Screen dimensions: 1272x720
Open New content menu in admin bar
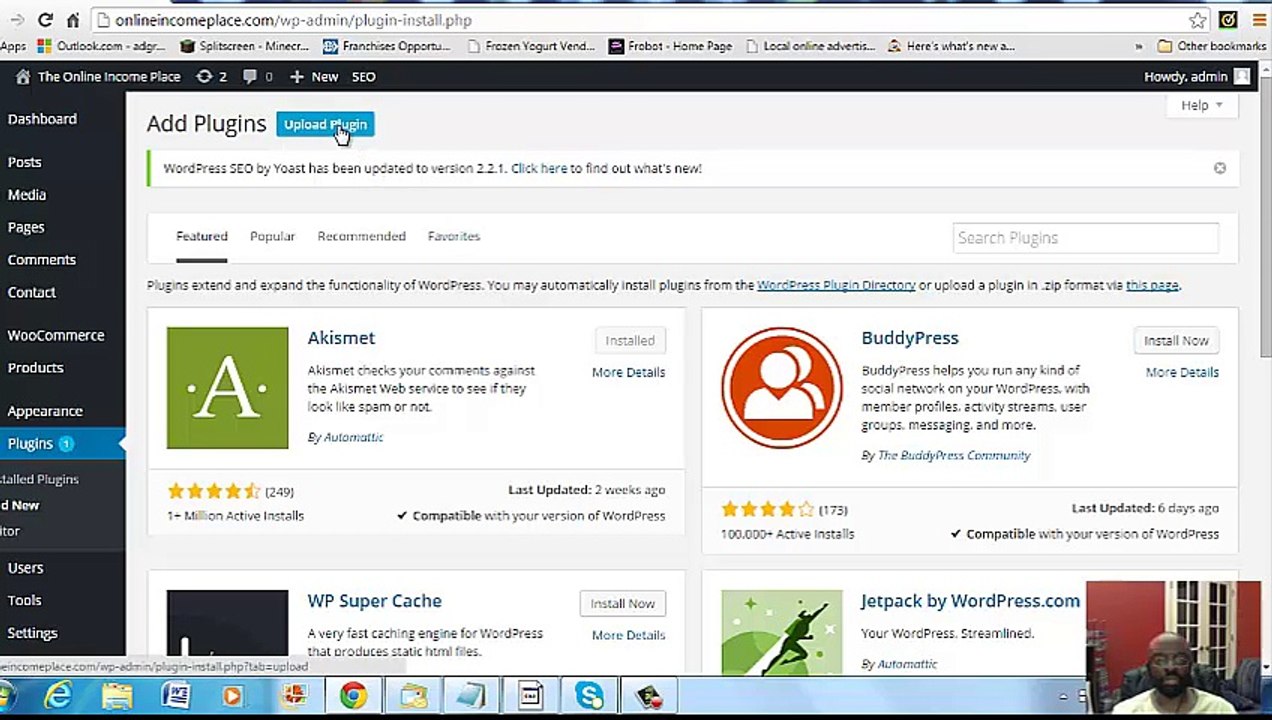314,76
